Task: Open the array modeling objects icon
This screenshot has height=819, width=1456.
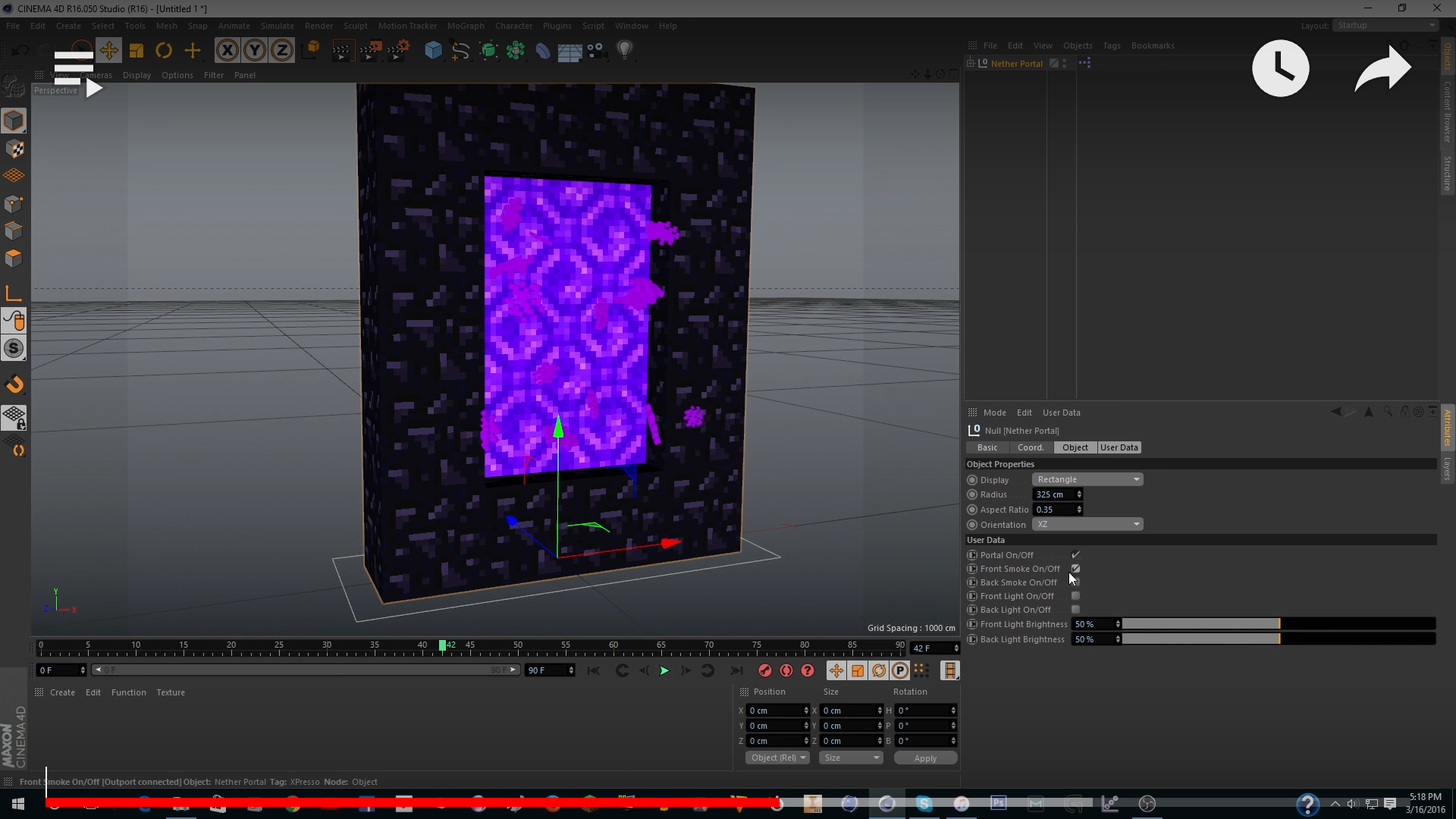Action: click(x=516, y=51)
